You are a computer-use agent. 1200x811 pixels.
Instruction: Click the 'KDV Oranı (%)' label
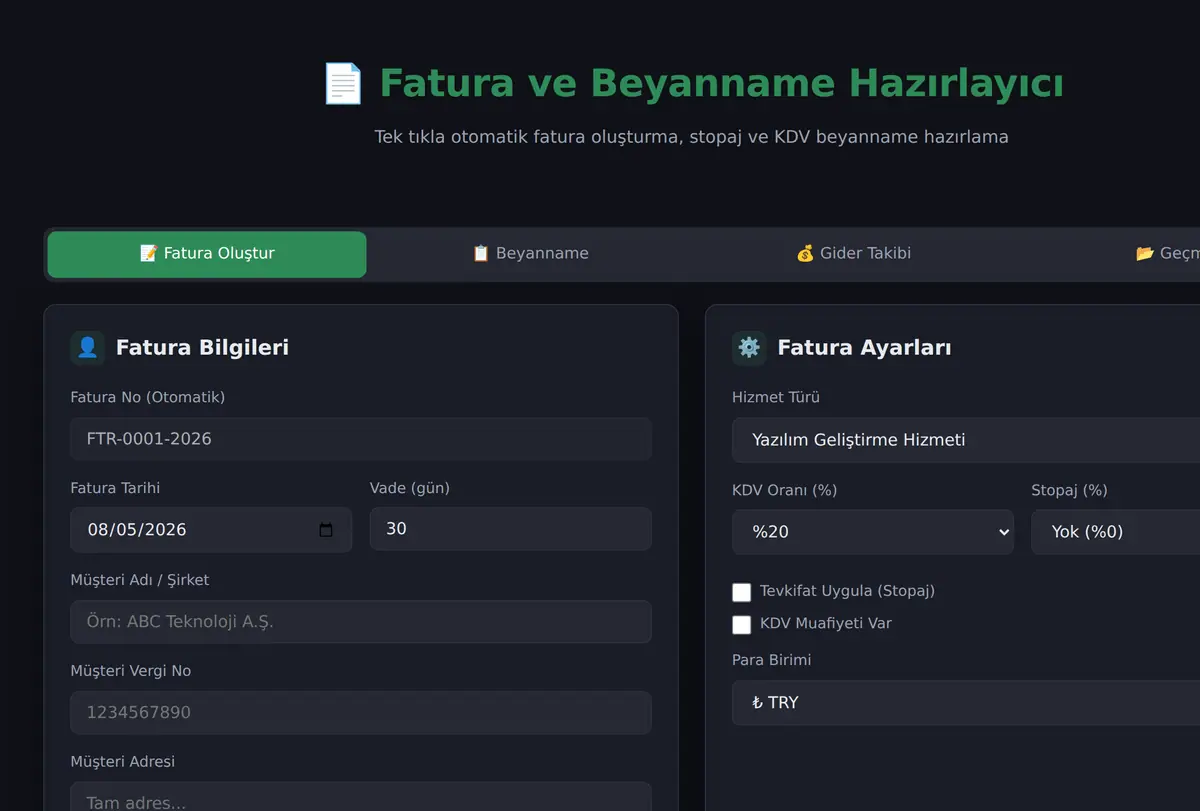(x=784, y=490)
